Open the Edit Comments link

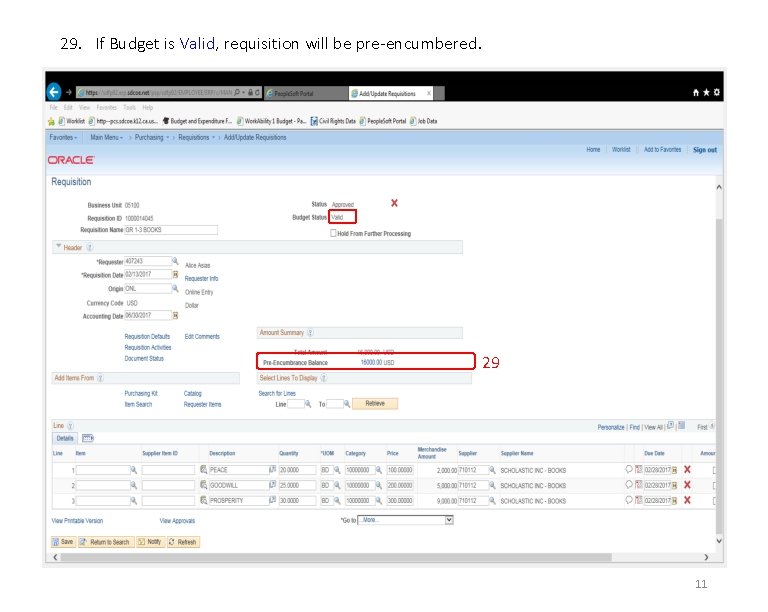pyautogui.click(x=202, y=337)
